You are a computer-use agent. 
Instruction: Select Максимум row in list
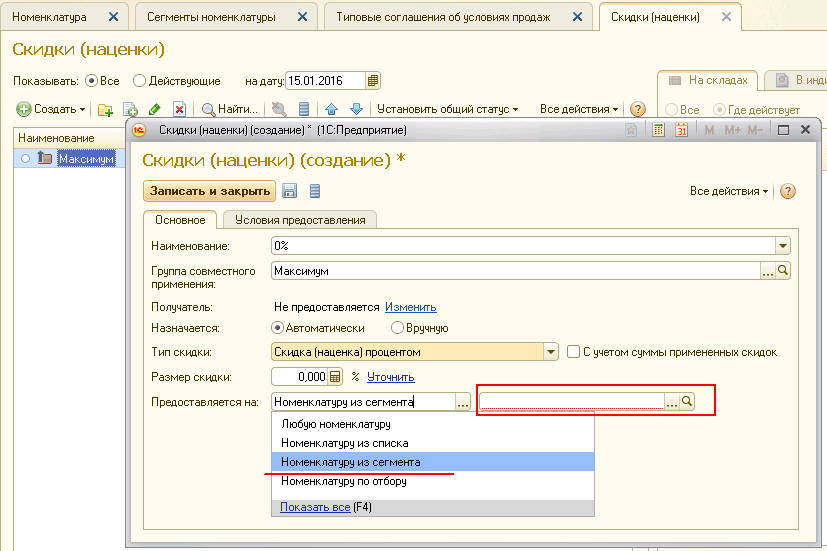coord(69,158)
